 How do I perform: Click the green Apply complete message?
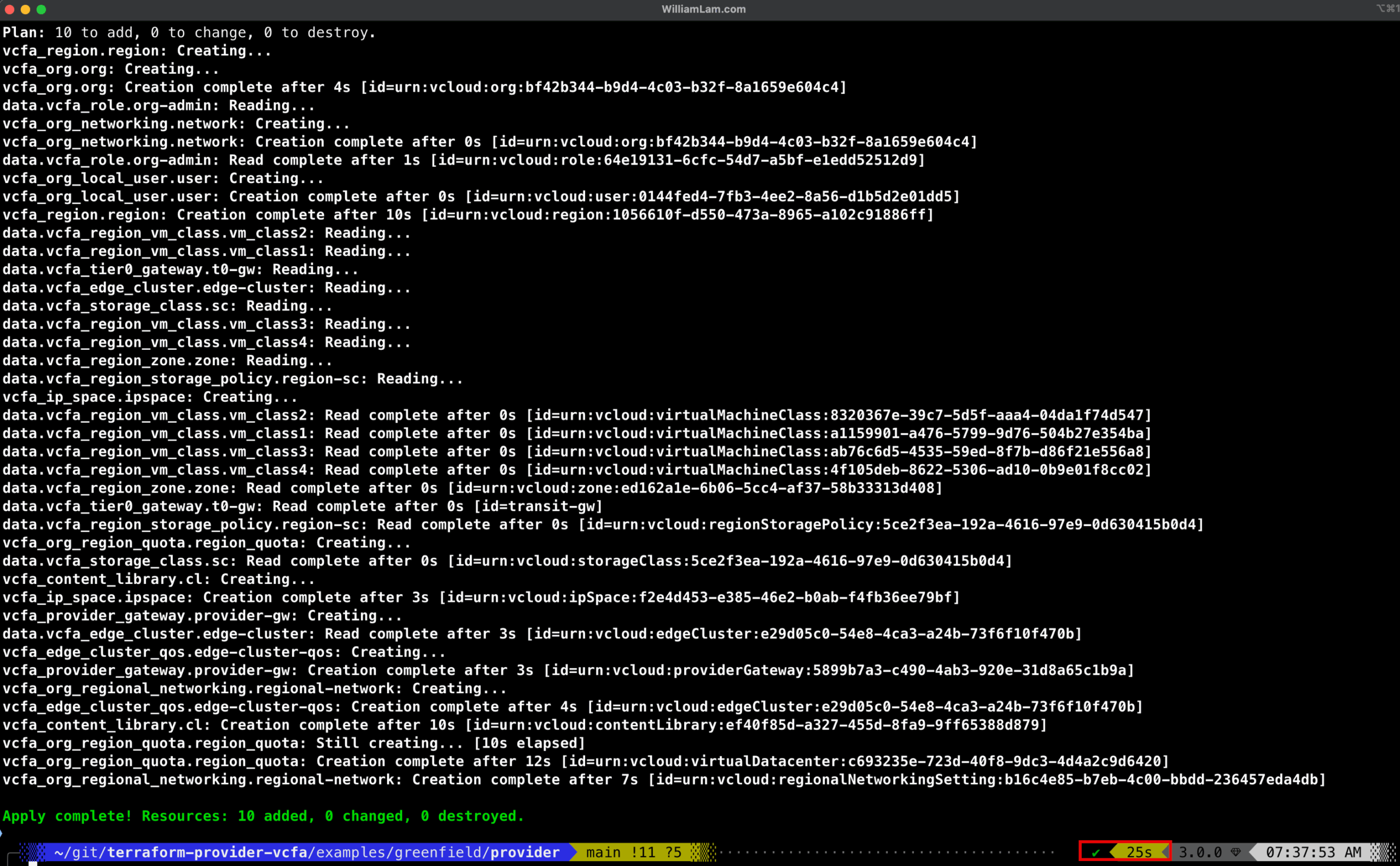[261, 816]
